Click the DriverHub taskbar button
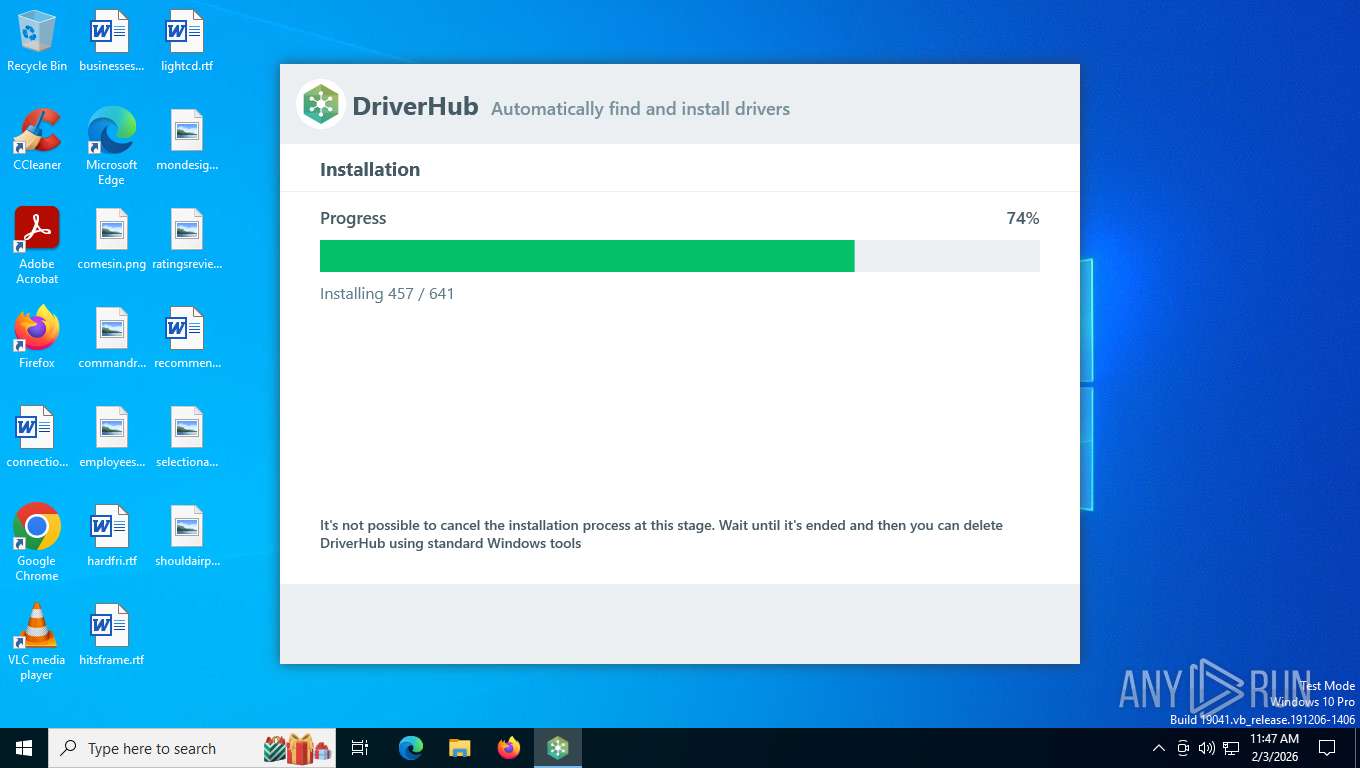This screenshot has height=768, width=1360. [558, 748]
